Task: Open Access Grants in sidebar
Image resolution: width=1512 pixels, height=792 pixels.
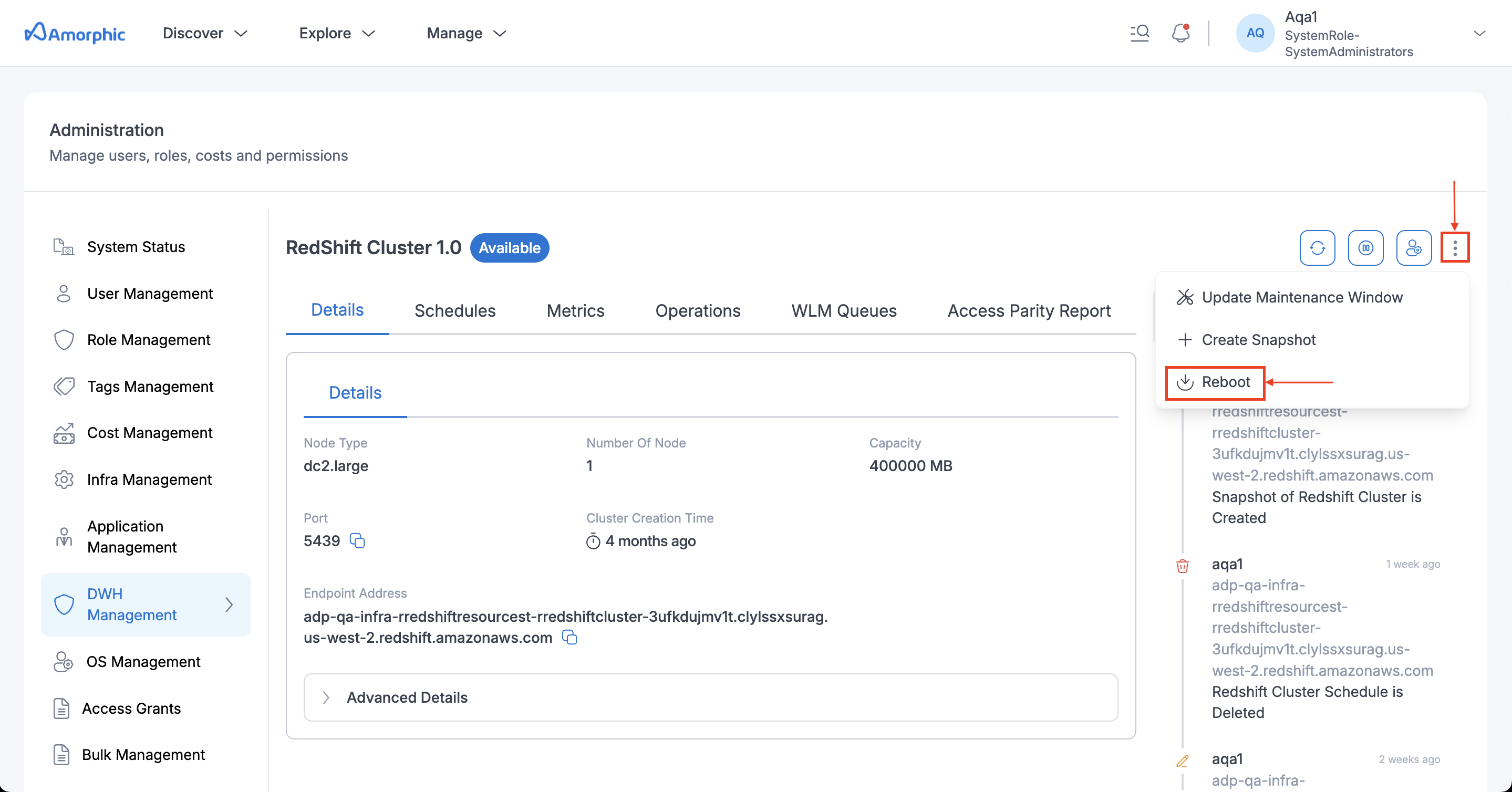Action: tap(131, 708)
